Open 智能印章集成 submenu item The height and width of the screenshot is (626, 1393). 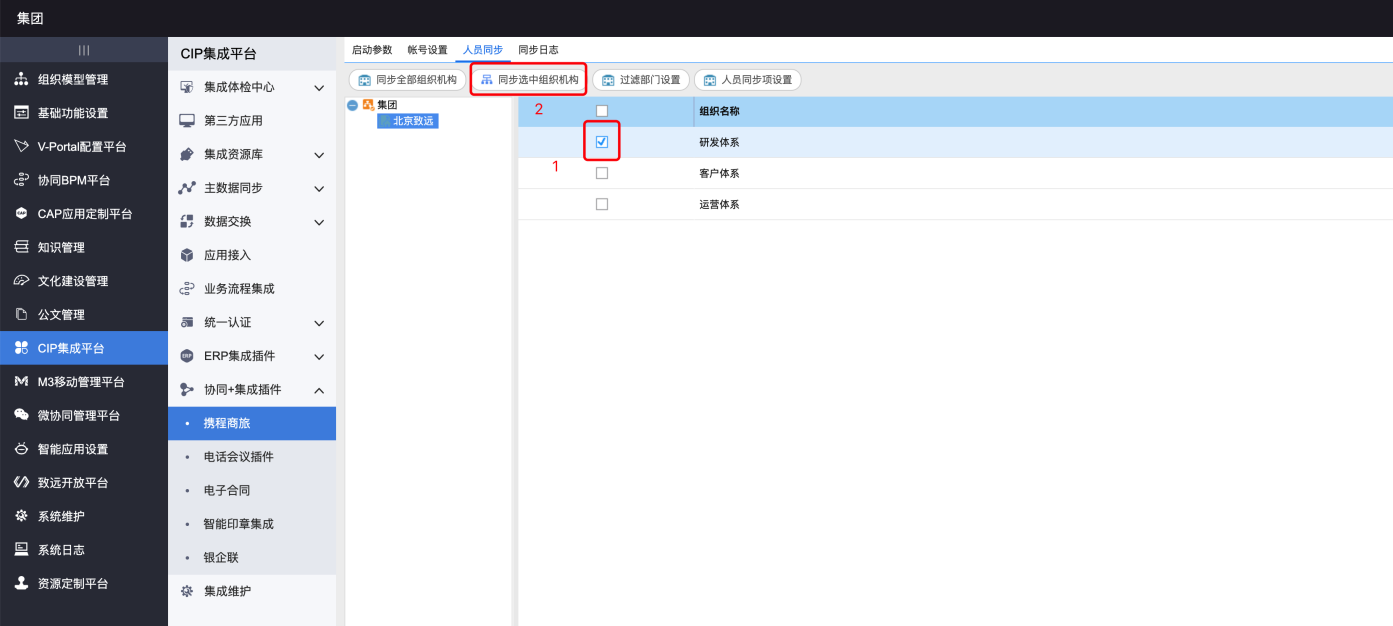click(252, 524)
